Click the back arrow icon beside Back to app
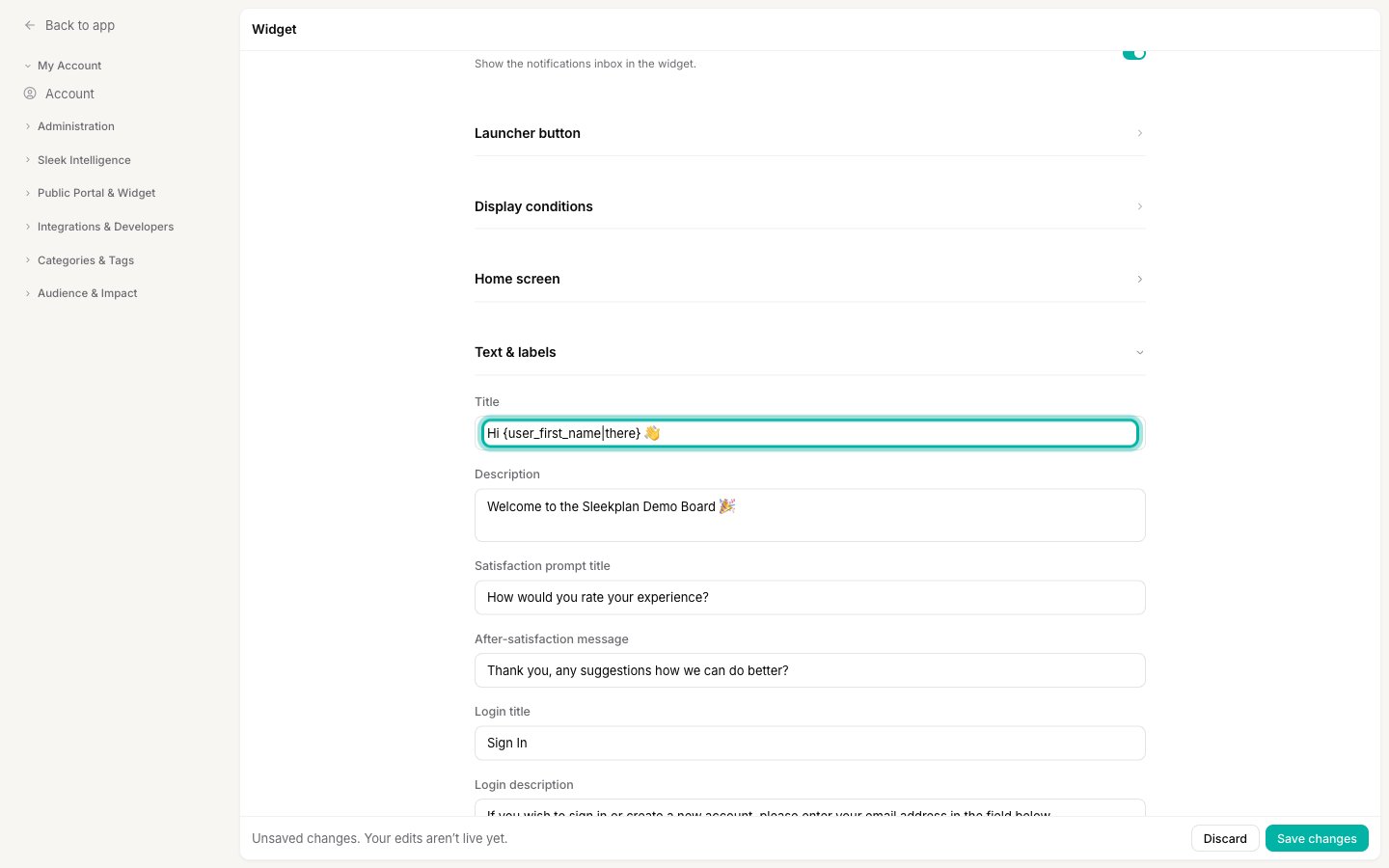Image resolution: width=1389 pixels, height=868 pixels. 30,25
